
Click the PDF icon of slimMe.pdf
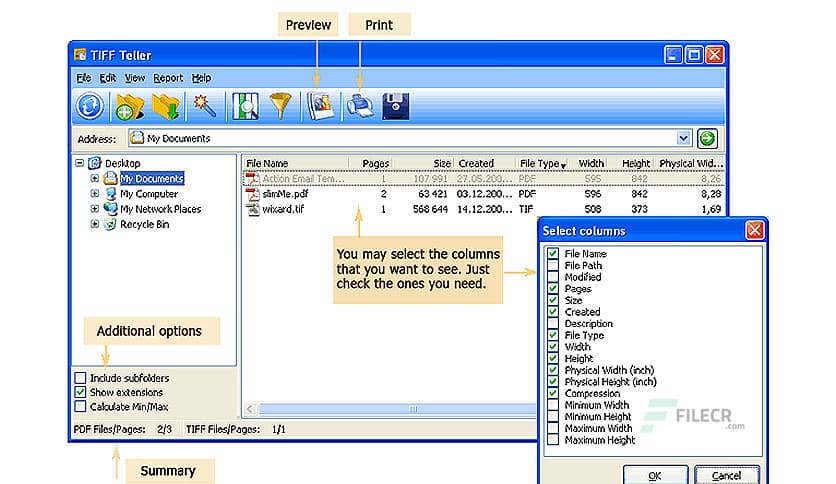coord(252,194)
